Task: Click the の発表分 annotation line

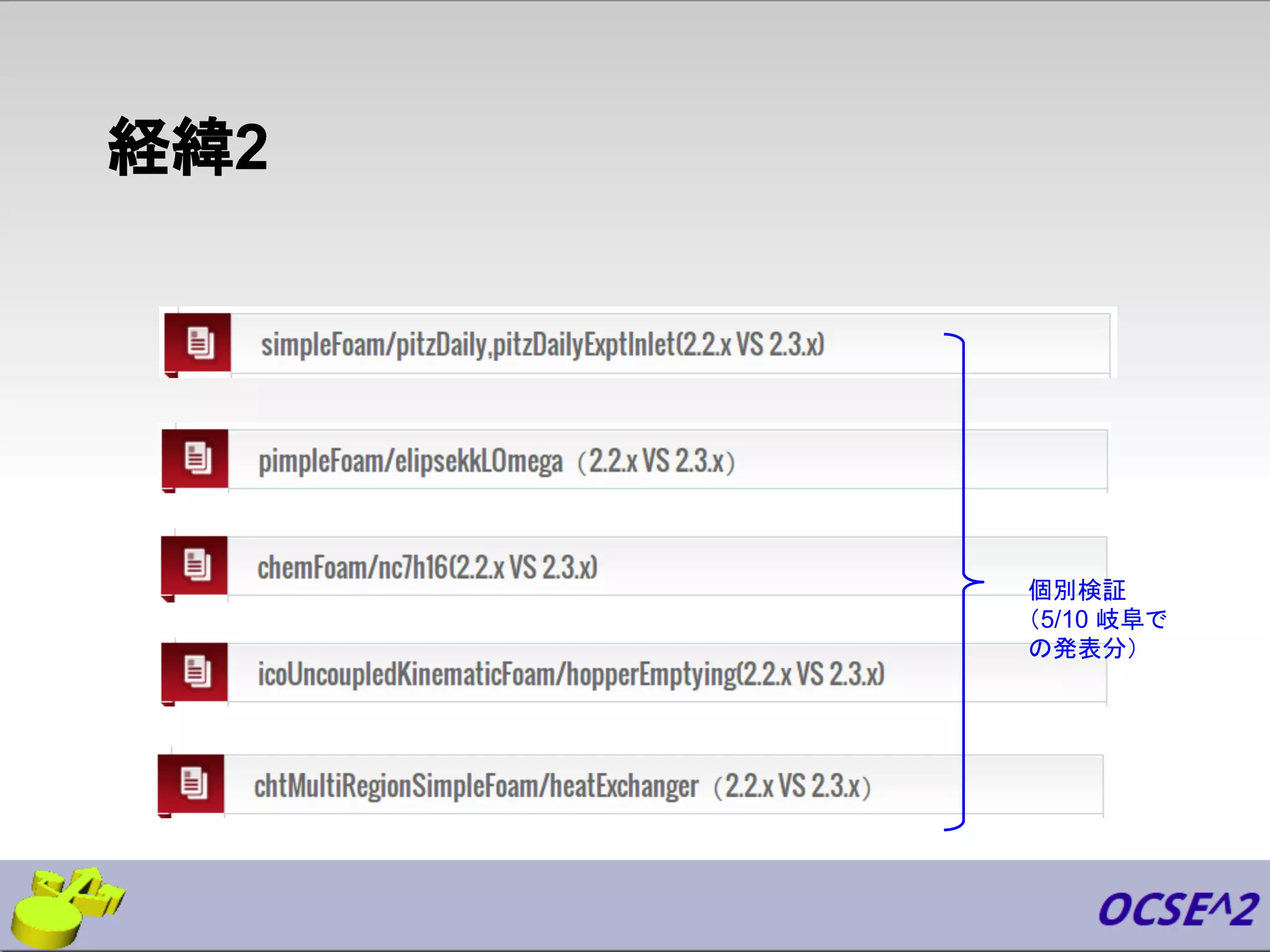Action: tap(1083, 648)
